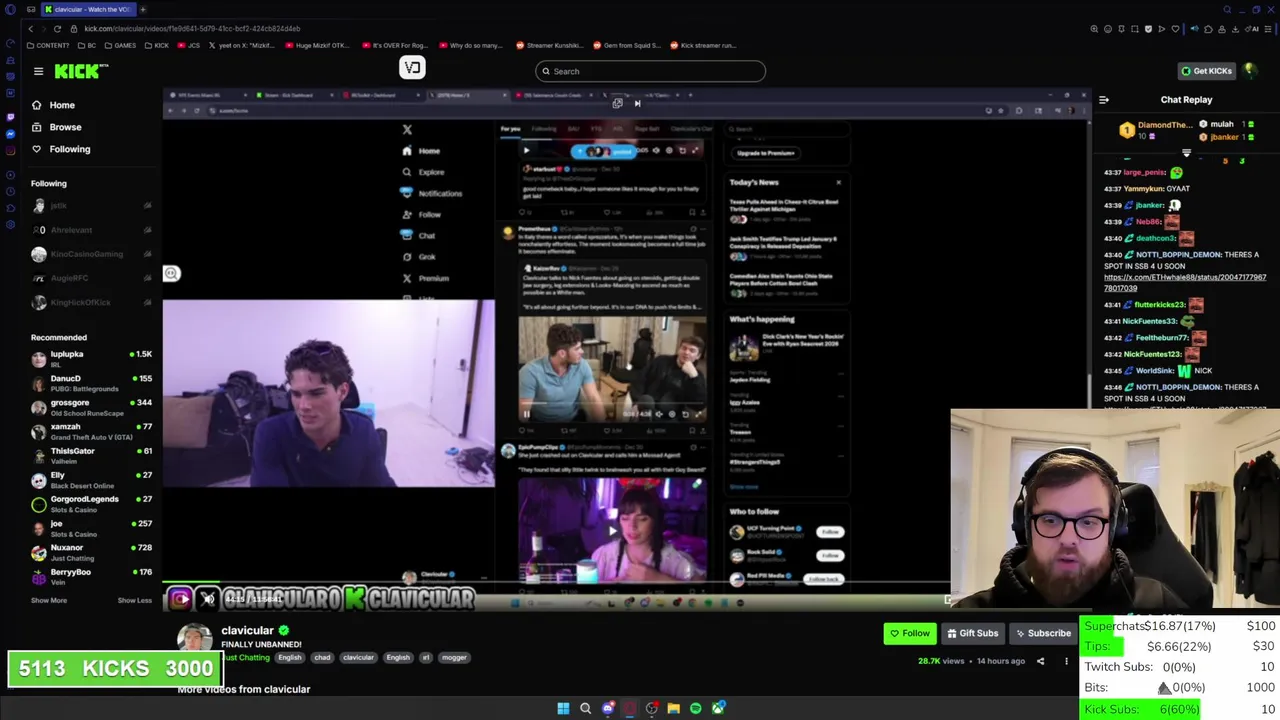Screen dimensions: 1280x720
Task: Click the extensions puzzle icon
Action: point(1208,29)
